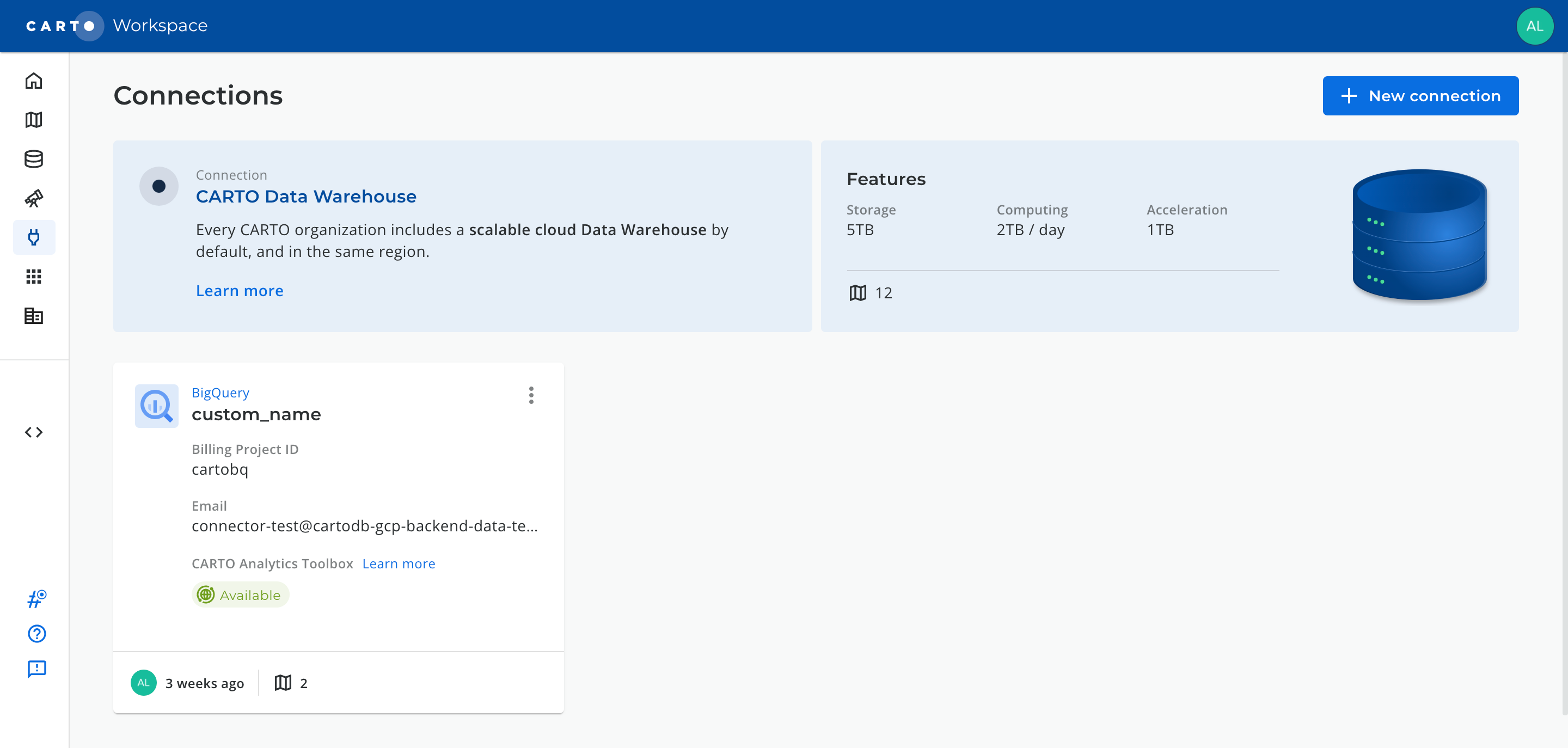Screen dimensions: 1568x748
Task: Create a New connection
Action: [1420, 96]
